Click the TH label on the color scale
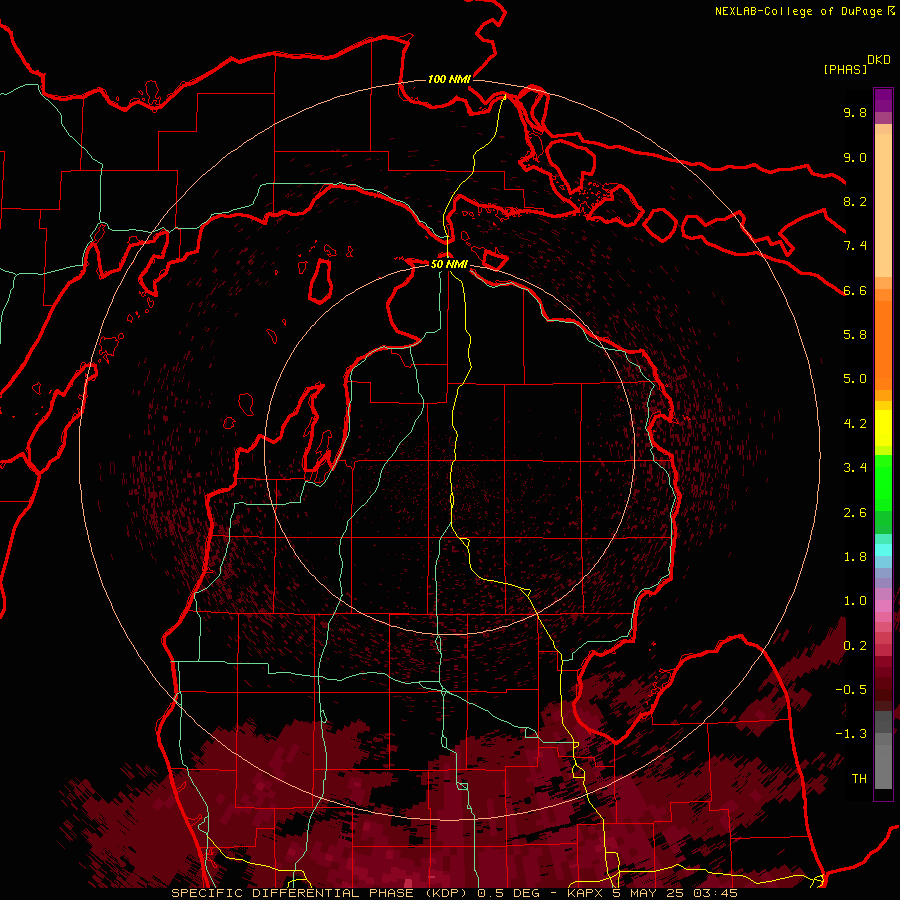This screenshot has width=900, height=900. coord(859,779)
